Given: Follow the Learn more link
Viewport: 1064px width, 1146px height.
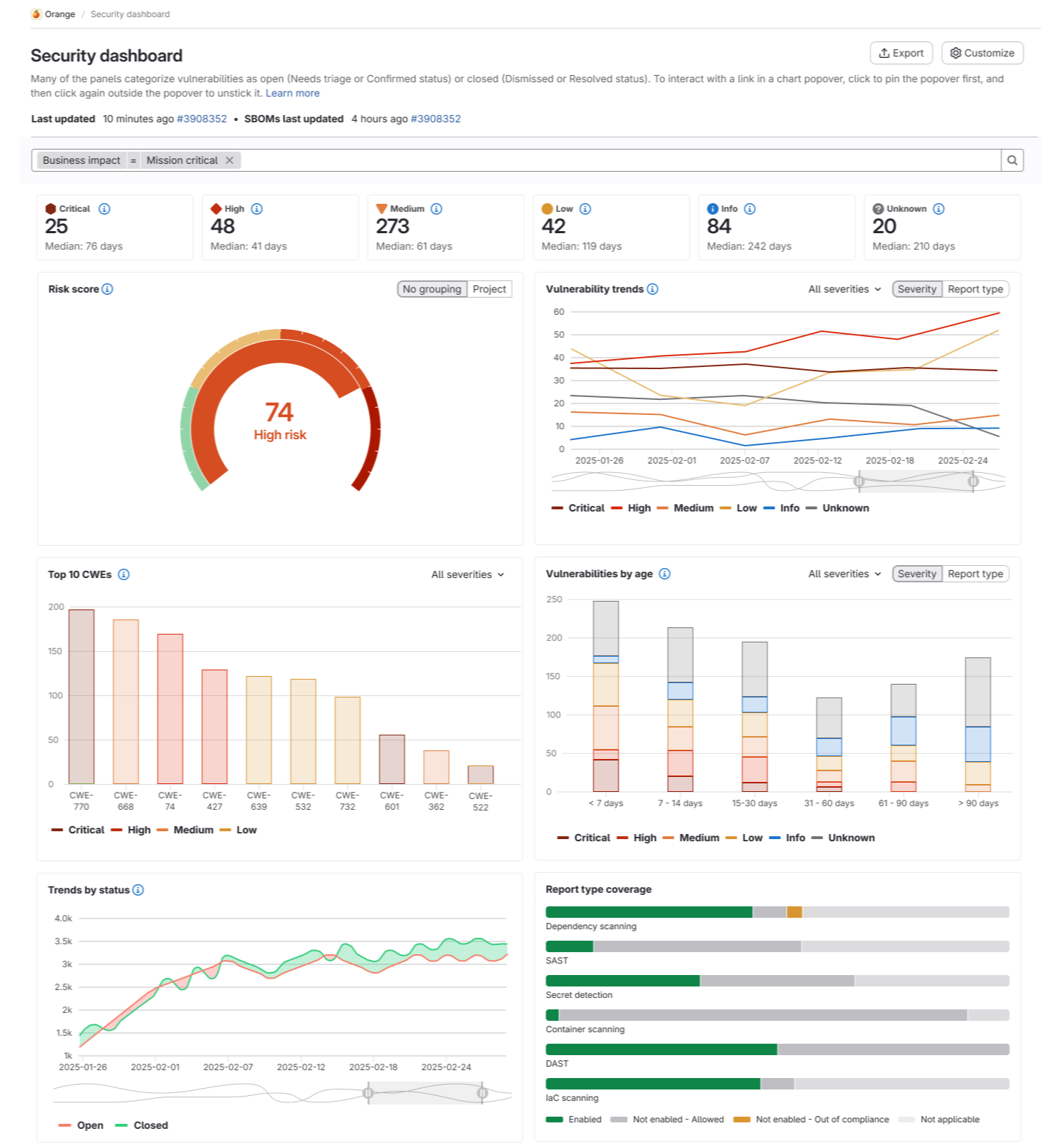Looking at the screenshot, I should (x=293, y=93).
